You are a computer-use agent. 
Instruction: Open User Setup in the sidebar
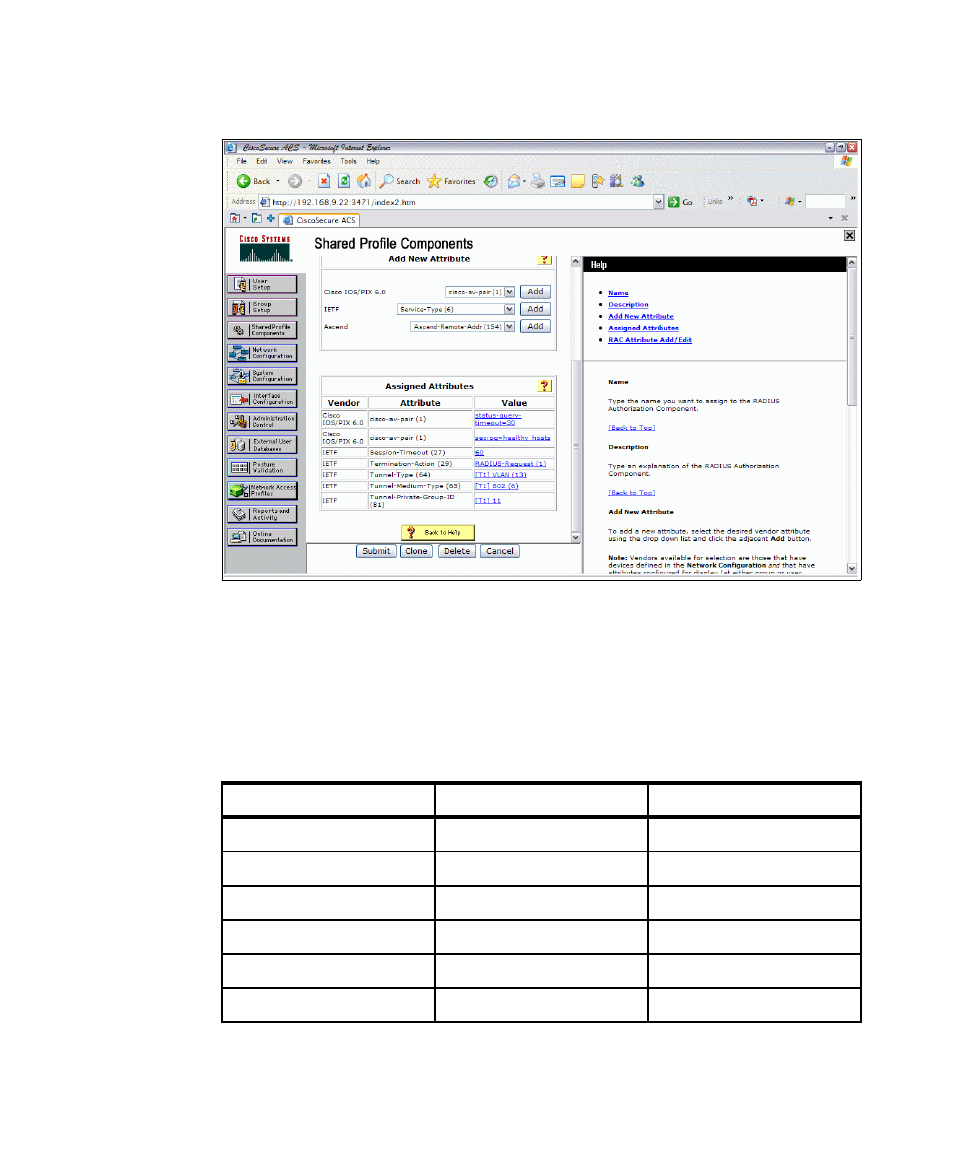[262, 284]
